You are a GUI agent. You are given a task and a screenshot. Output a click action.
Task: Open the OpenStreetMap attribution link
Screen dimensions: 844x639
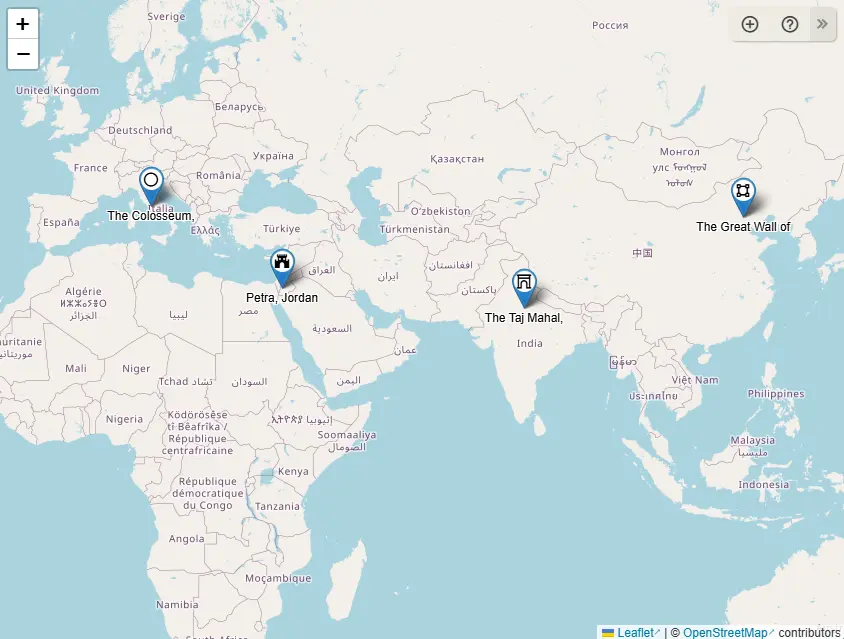(724, 632)
